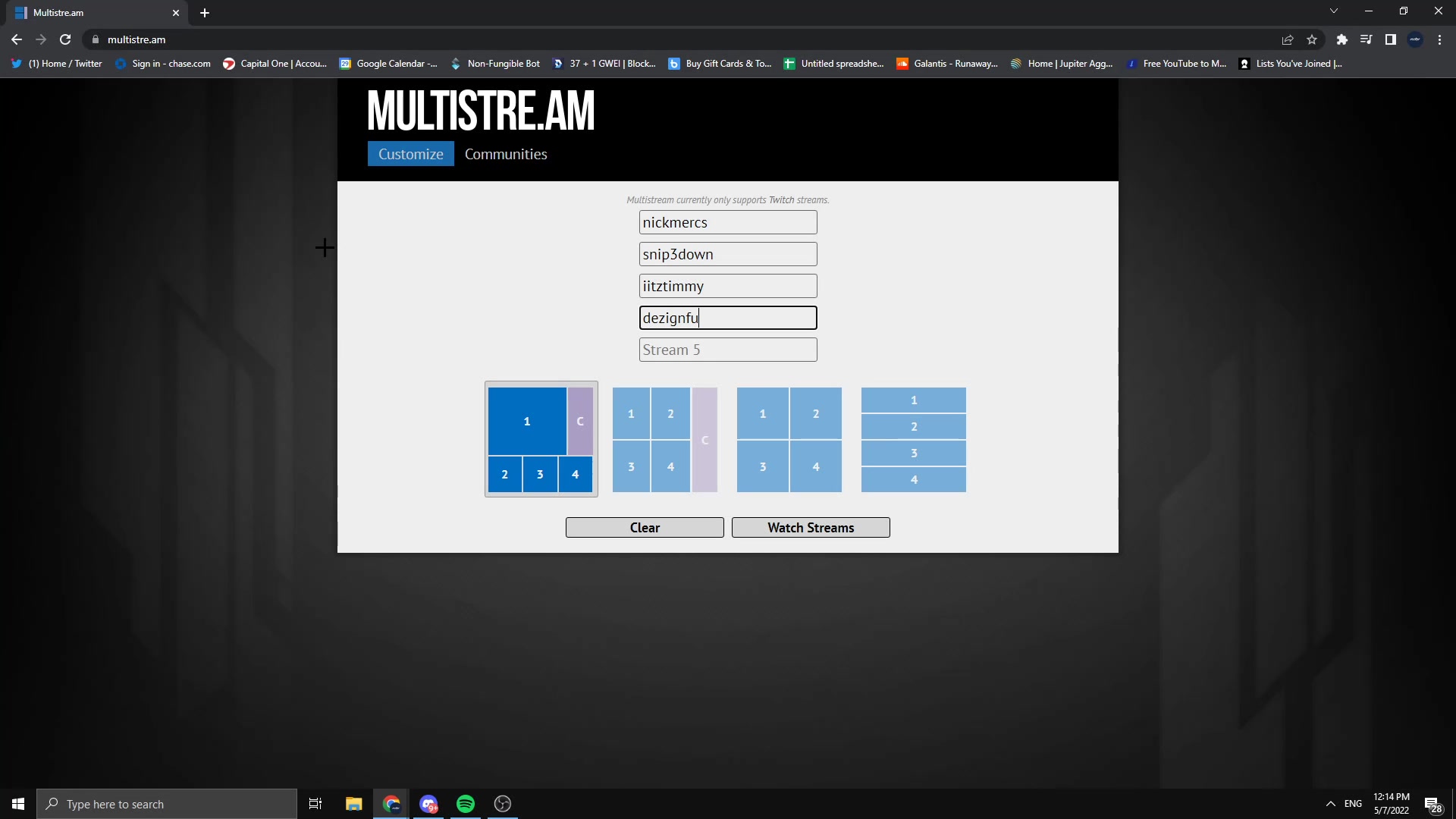The image size is (1456, 819).
Task: Select the four stacked rows layout
Action: pos(913,440)
